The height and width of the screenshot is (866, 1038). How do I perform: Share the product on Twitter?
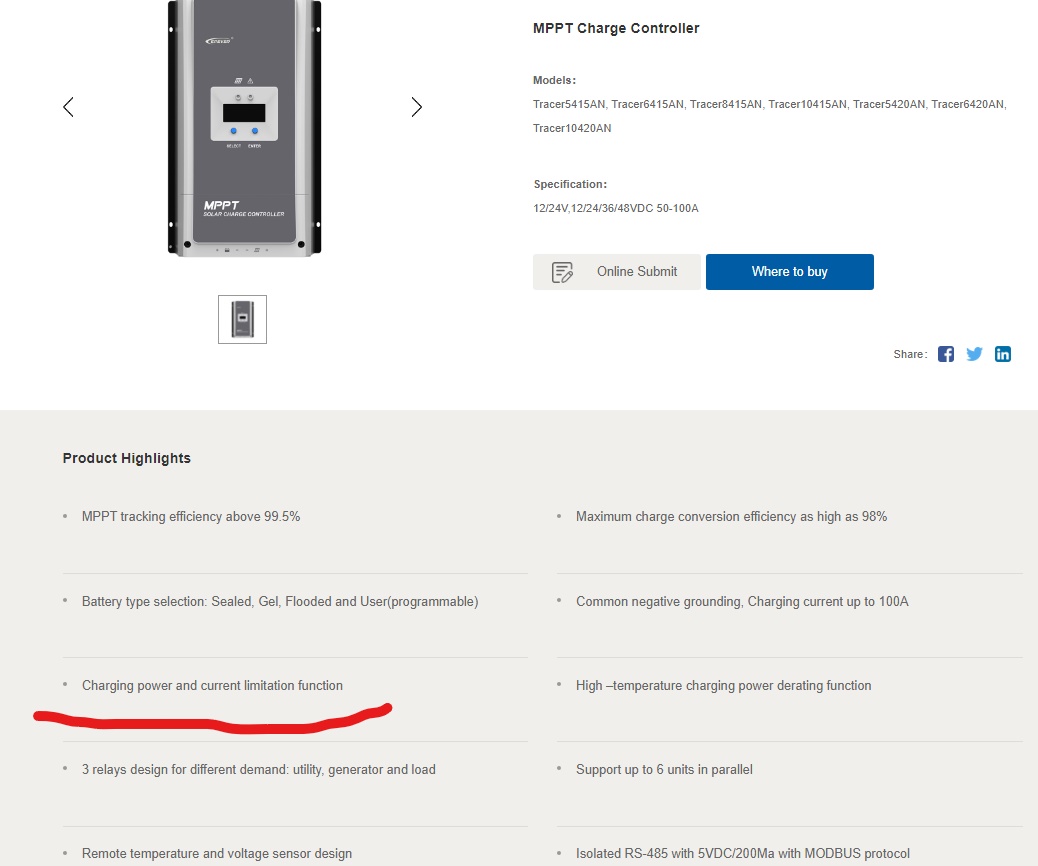(974, 354)
